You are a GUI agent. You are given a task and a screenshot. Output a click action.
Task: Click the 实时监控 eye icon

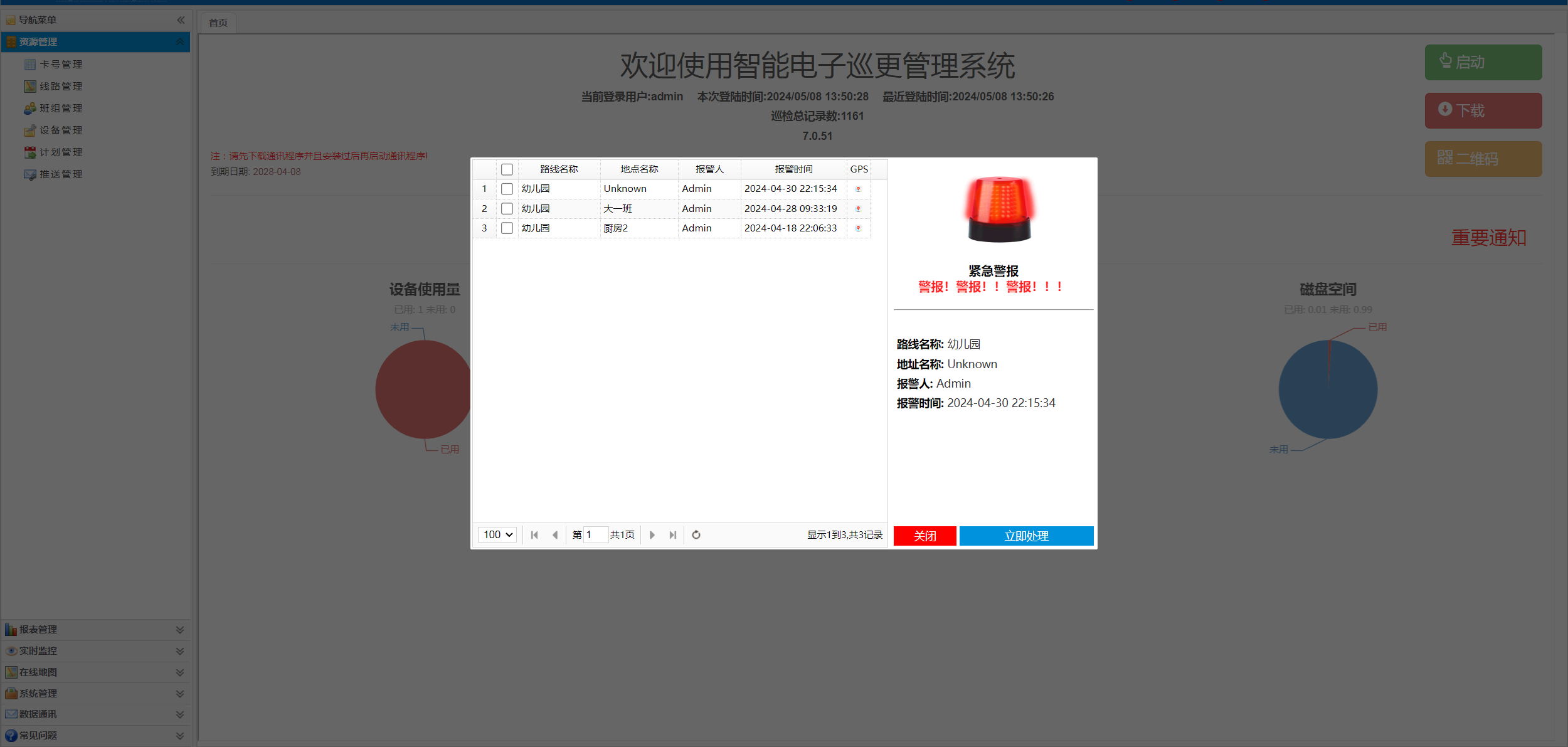11,651
